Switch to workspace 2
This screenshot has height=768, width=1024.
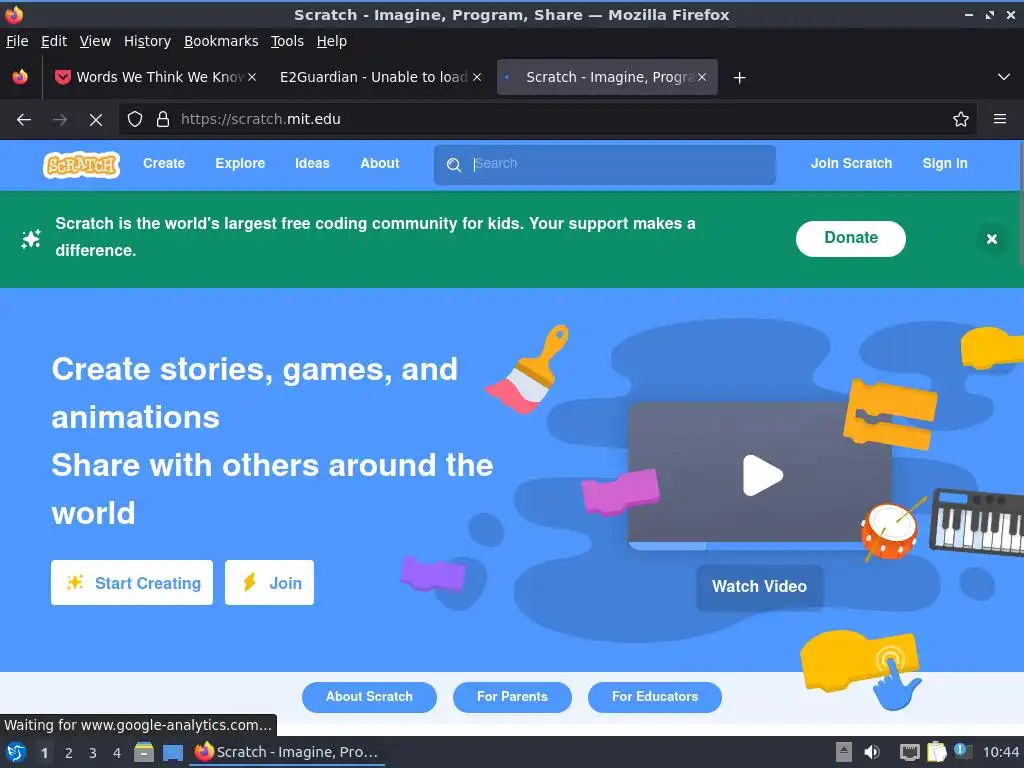click(x=69, y=753)
